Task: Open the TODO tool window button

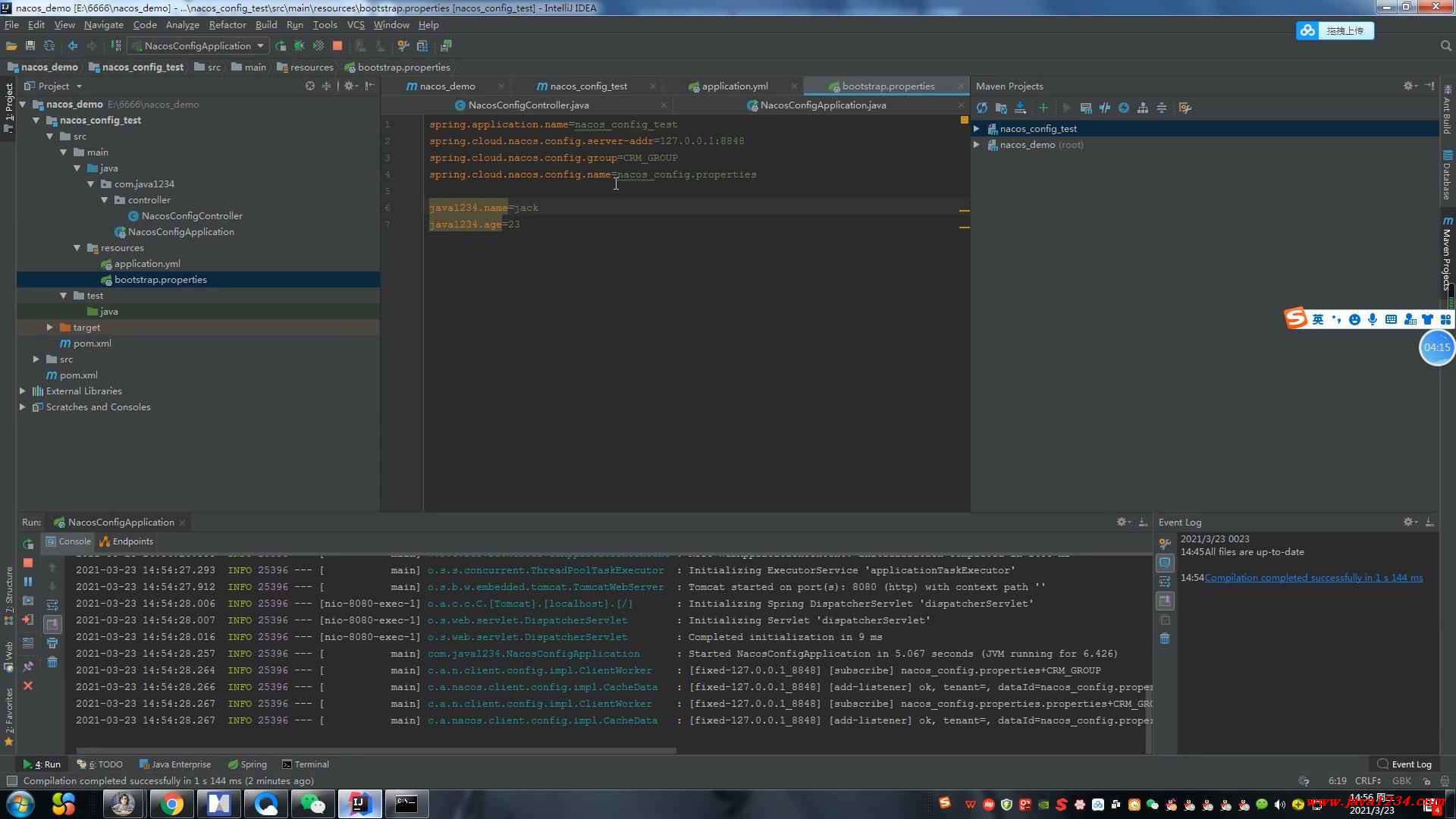Action: [100, 764]
